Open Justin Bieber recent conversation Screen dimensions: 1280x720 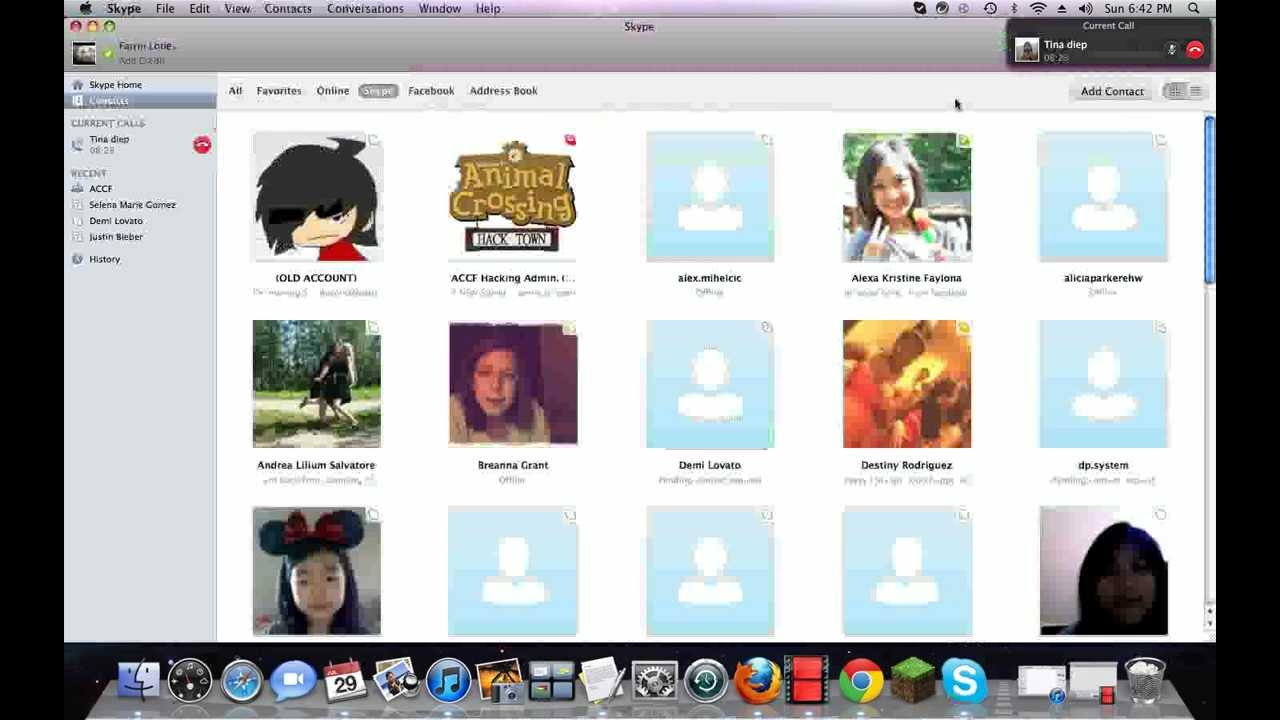116,237
